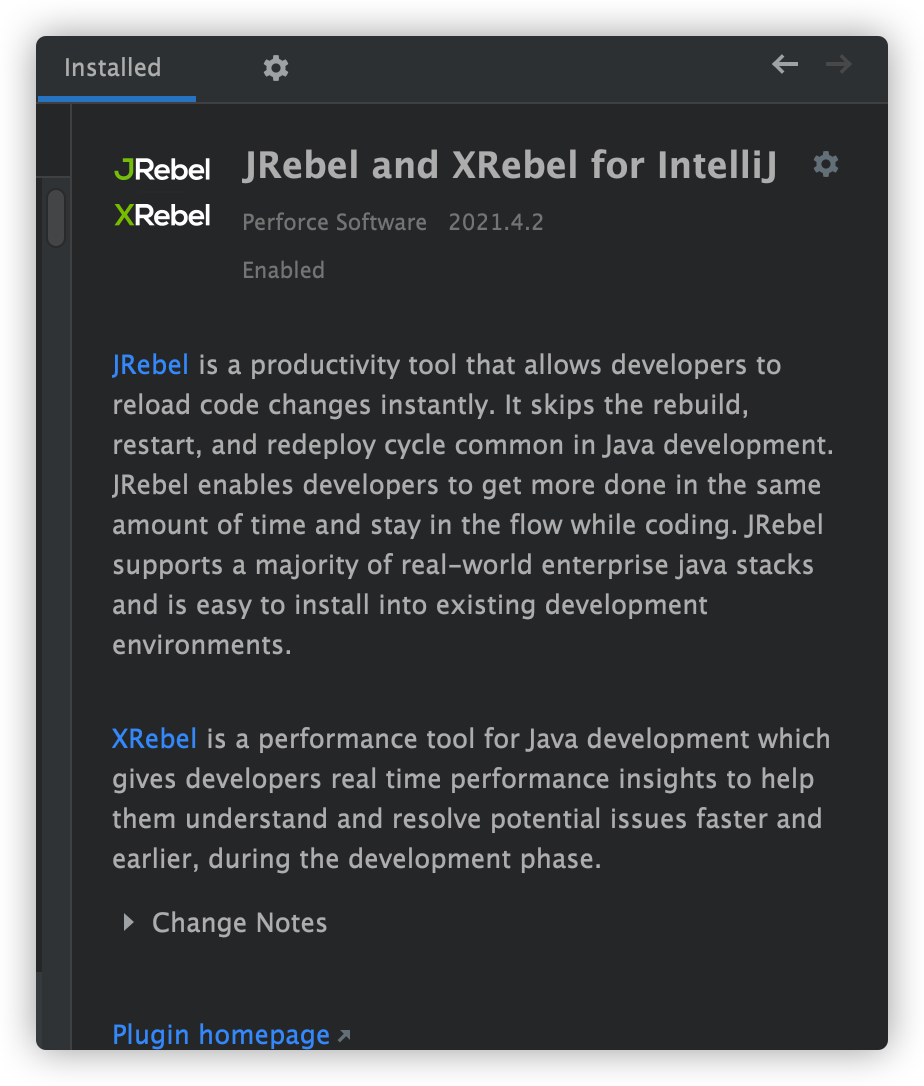Click the JRebel and XRebel for IntelliJ heading

click(x=509, y=167)
